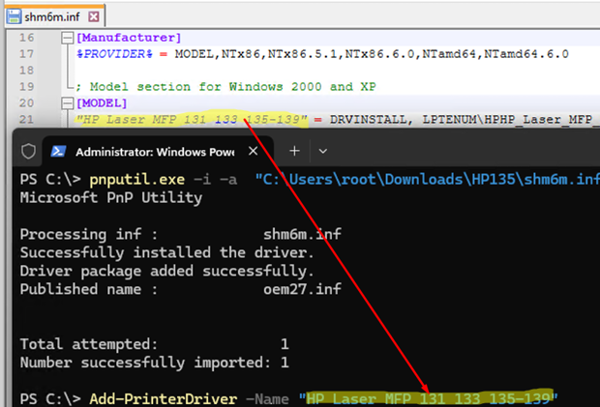Screen dimensions: 600x407
Task: Select the Administrator: Windows PowerShell tab
Action: [x=158, y=152]
